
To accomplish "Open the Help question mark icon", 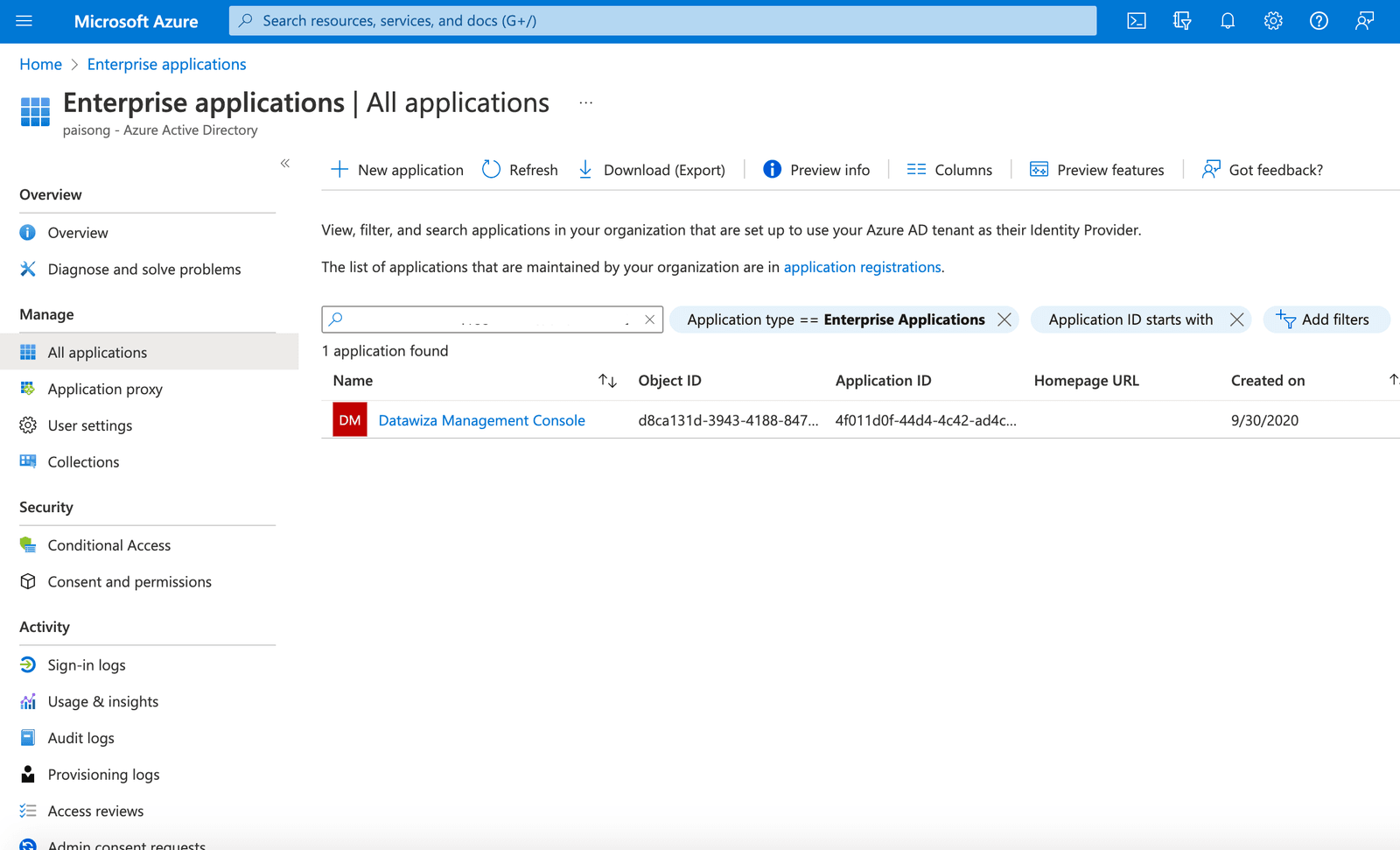I will [1319, 21].
